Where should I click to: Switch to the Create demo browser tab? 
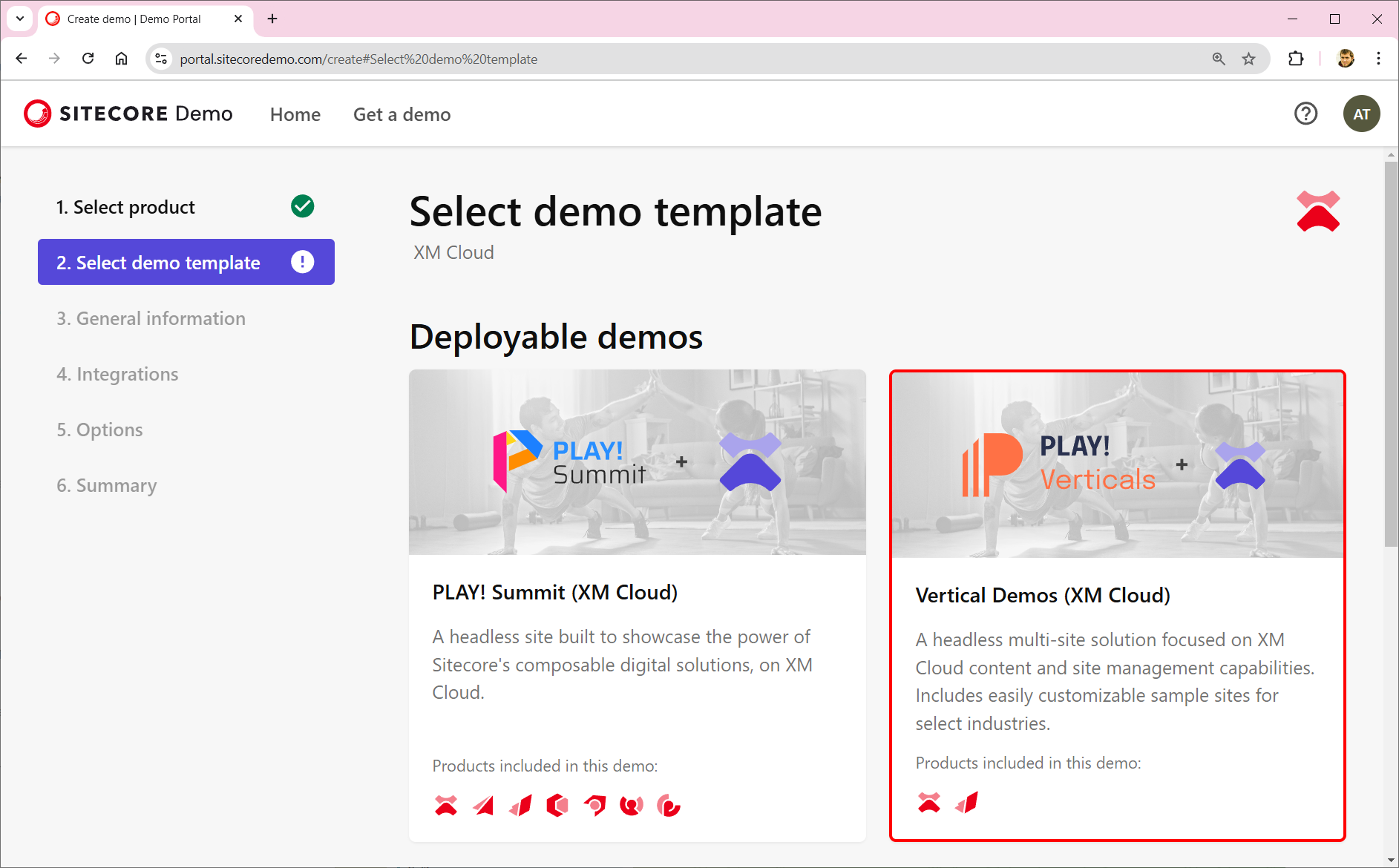[134, 19]
